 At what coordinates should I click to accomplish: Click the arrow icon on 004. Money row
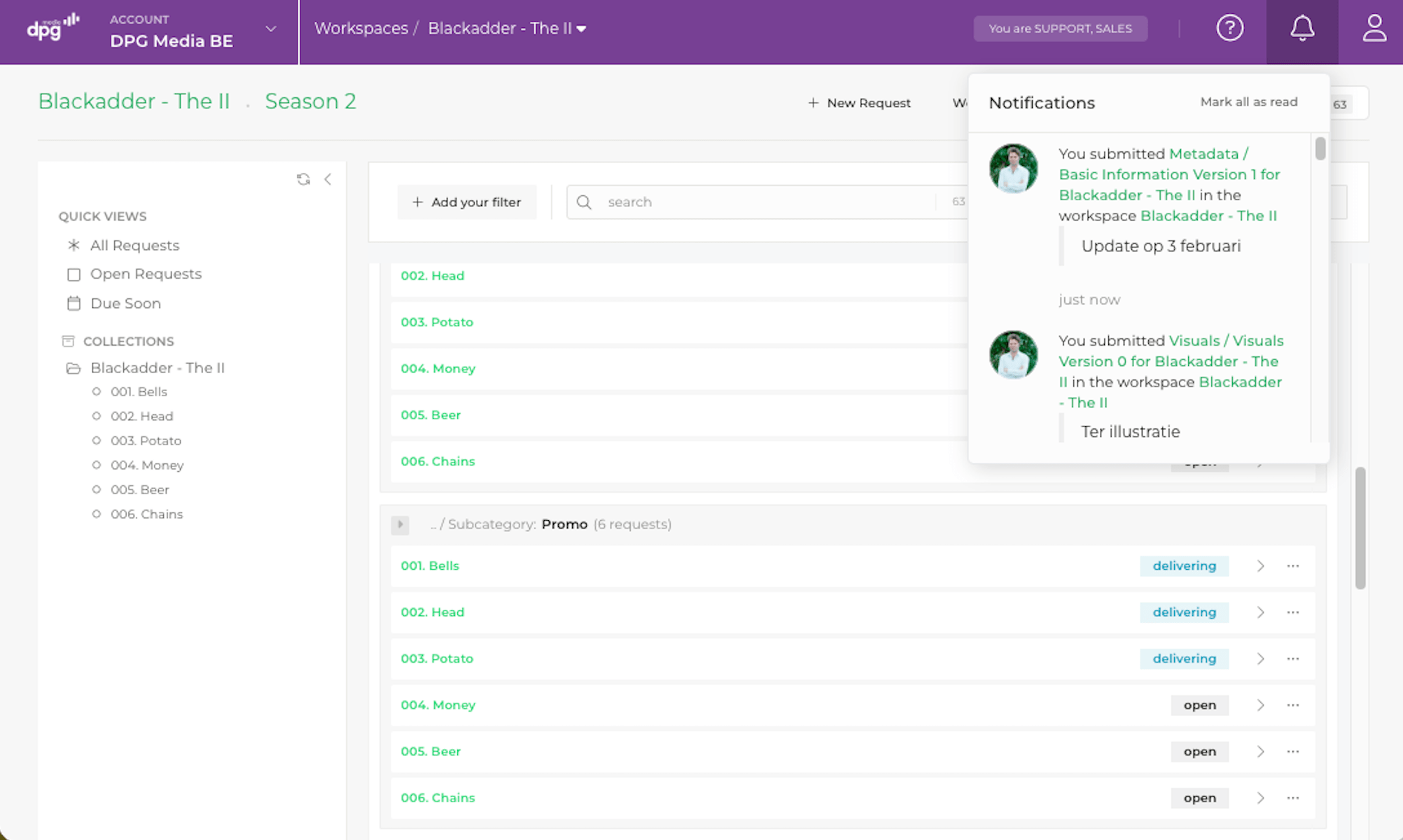(1260, 705)
